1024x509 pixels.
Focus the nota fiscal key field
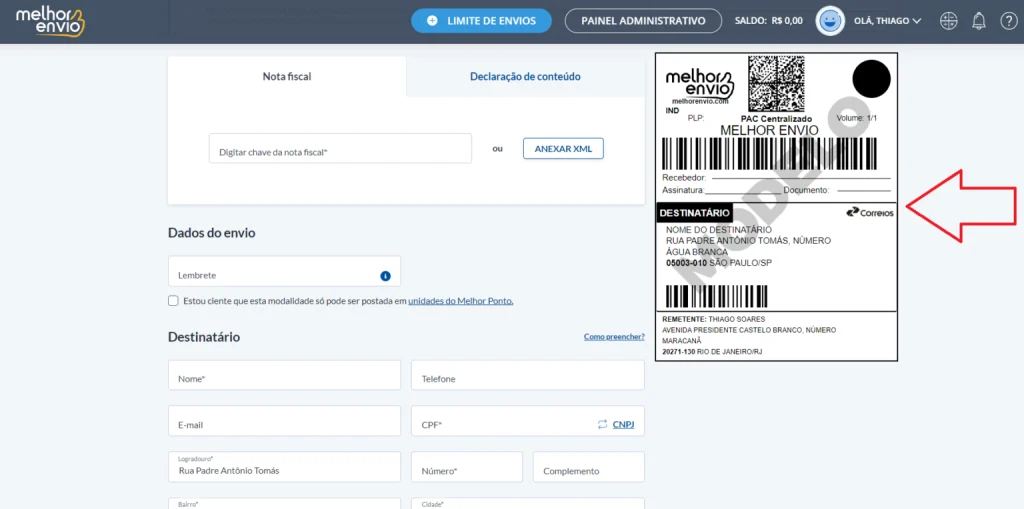(340, 148)
